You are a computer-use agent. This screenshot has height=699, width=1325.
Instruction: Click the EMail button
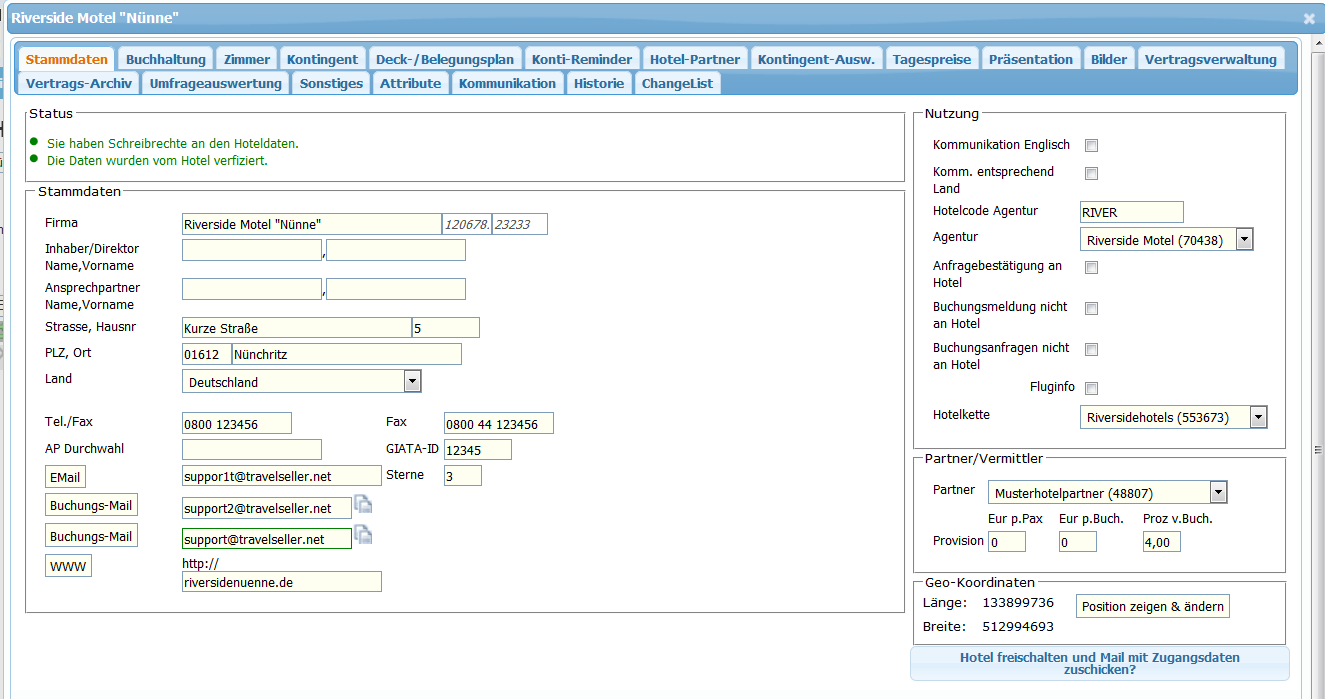[x=65, y=478]
